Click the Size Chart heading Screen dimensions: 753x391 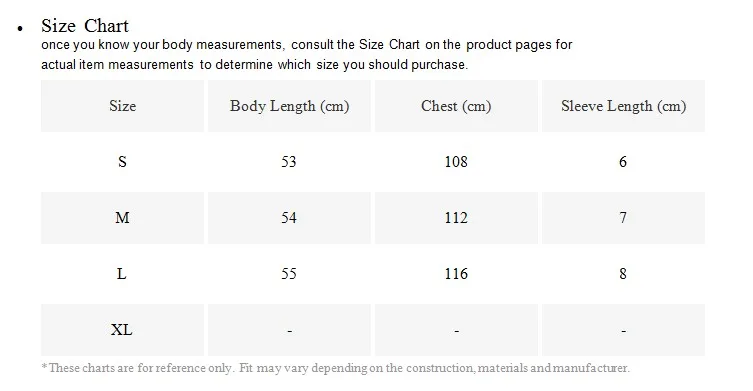[x=85, y=26]
